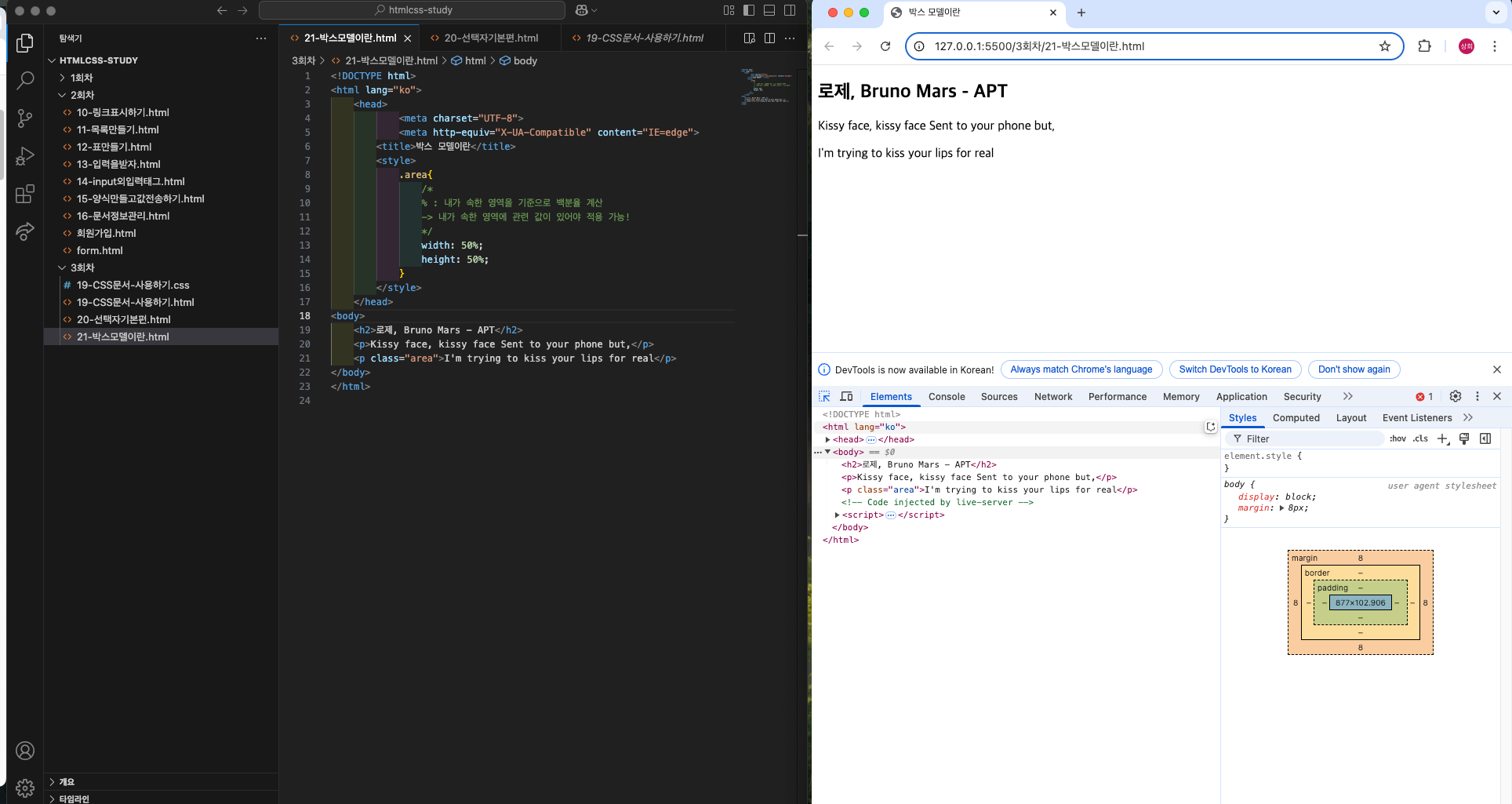Open 10-링크표시하기.html in the explorer
1512x804 pixels.
click(122, 112)
